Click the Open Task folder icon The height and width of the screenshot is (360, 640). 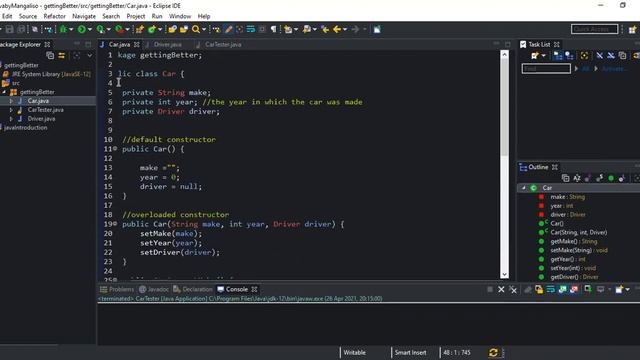click(x=184, y=29)
